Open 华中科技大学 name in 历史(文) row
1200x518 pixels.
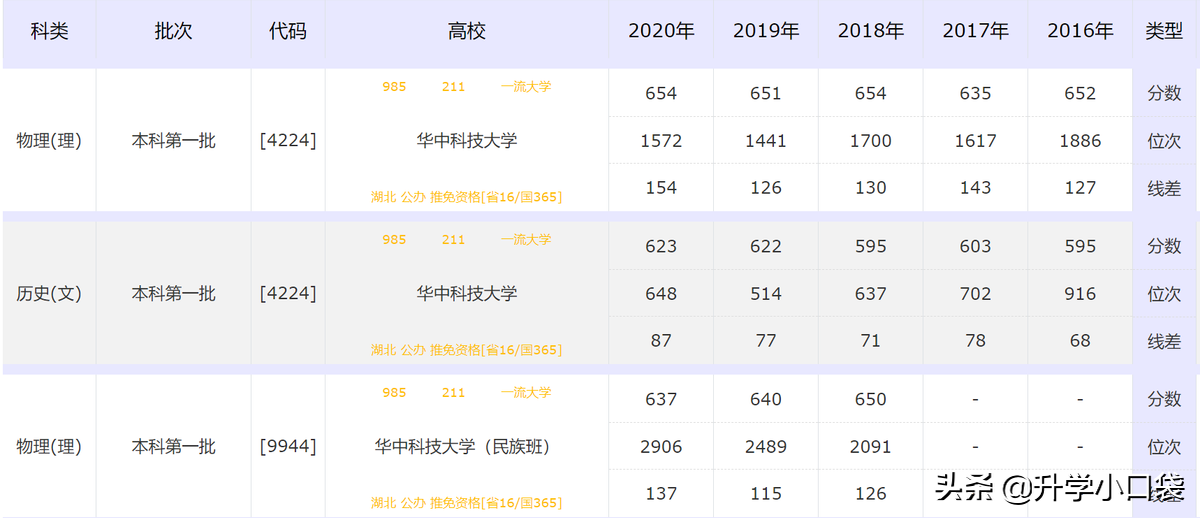(x=467, y=294)
